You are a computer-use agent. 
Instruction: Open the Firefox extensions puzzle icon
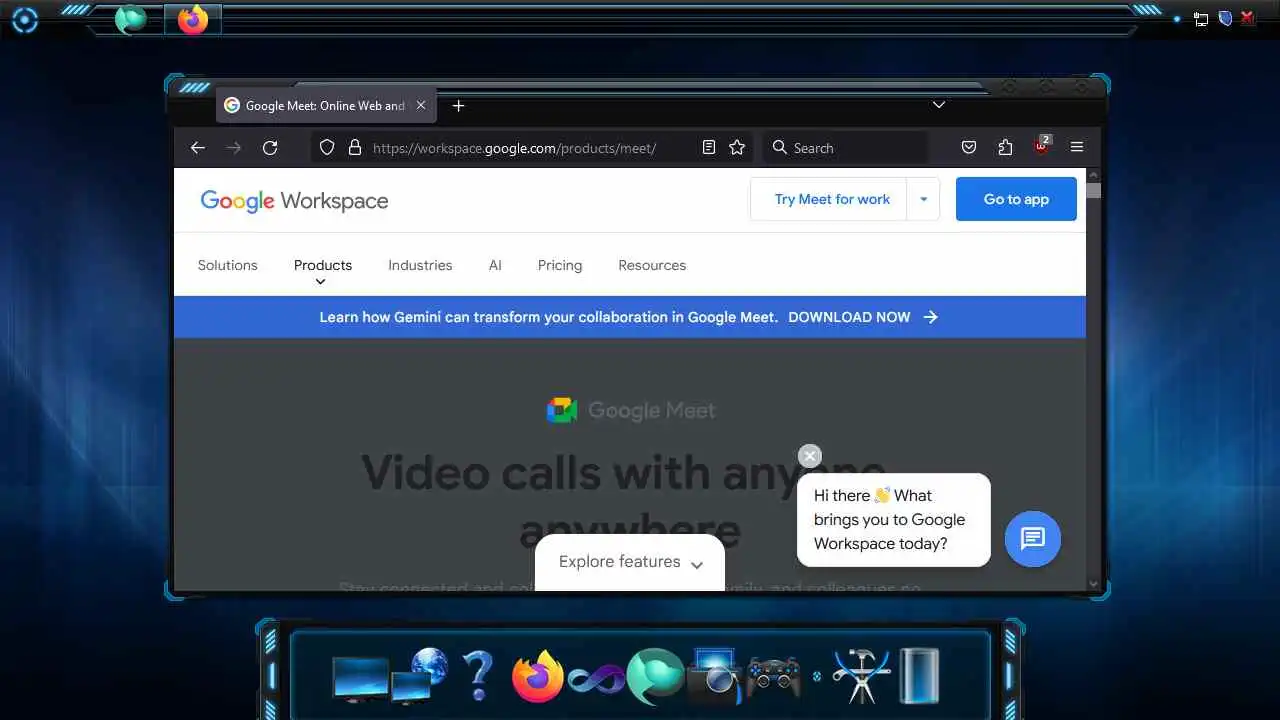tap(1005, 148)
